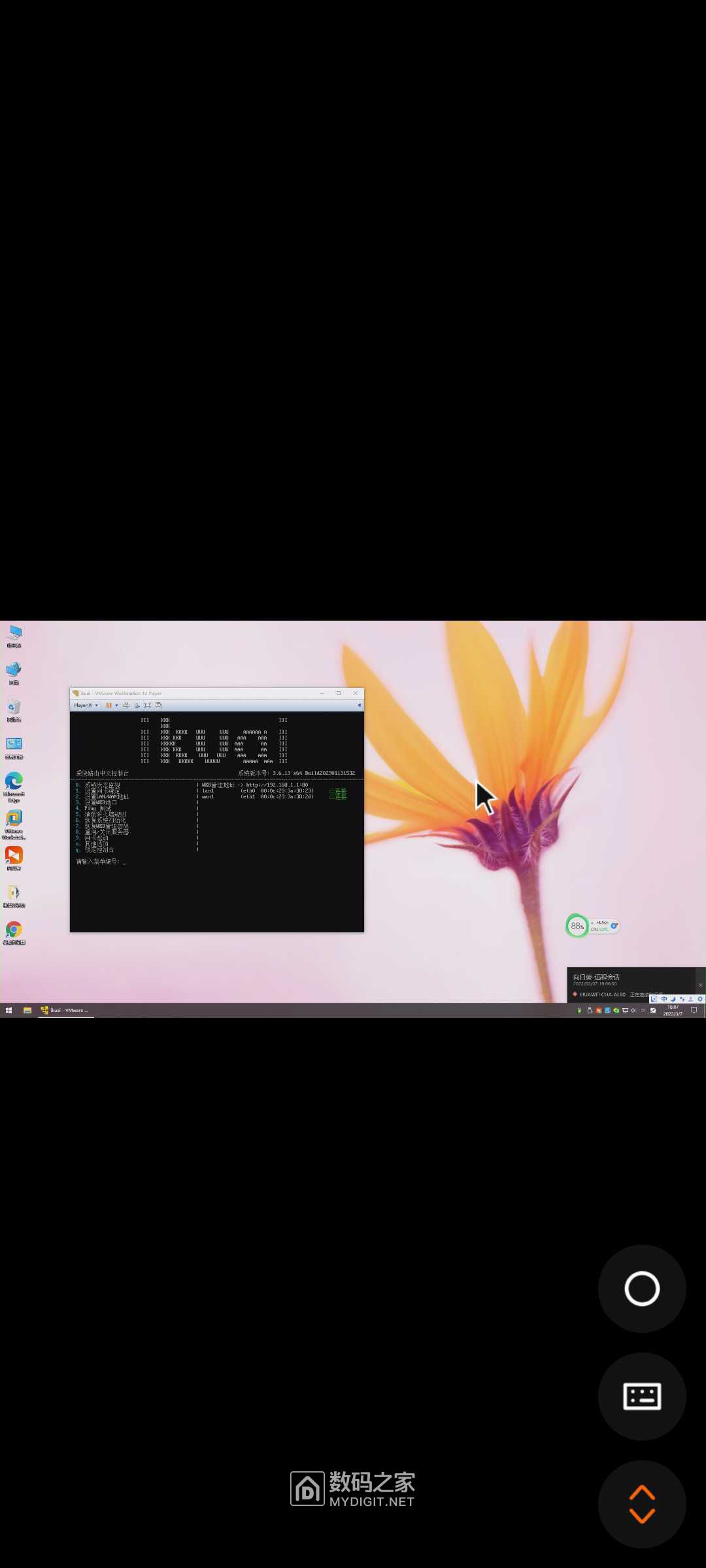Click the user icon on IME bar
Image resolution: width=706 pixels, height=1568 pixels.
[690, 999]
